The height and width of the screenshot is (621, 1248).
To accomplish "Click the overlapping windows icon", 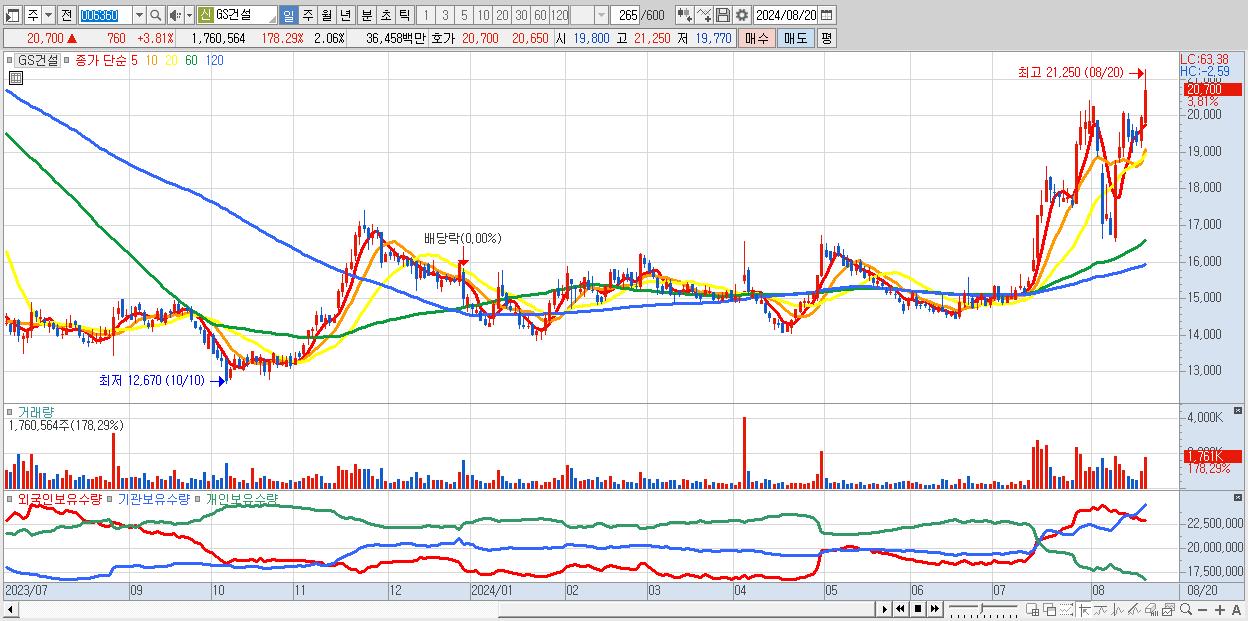I will point(1050,609).
